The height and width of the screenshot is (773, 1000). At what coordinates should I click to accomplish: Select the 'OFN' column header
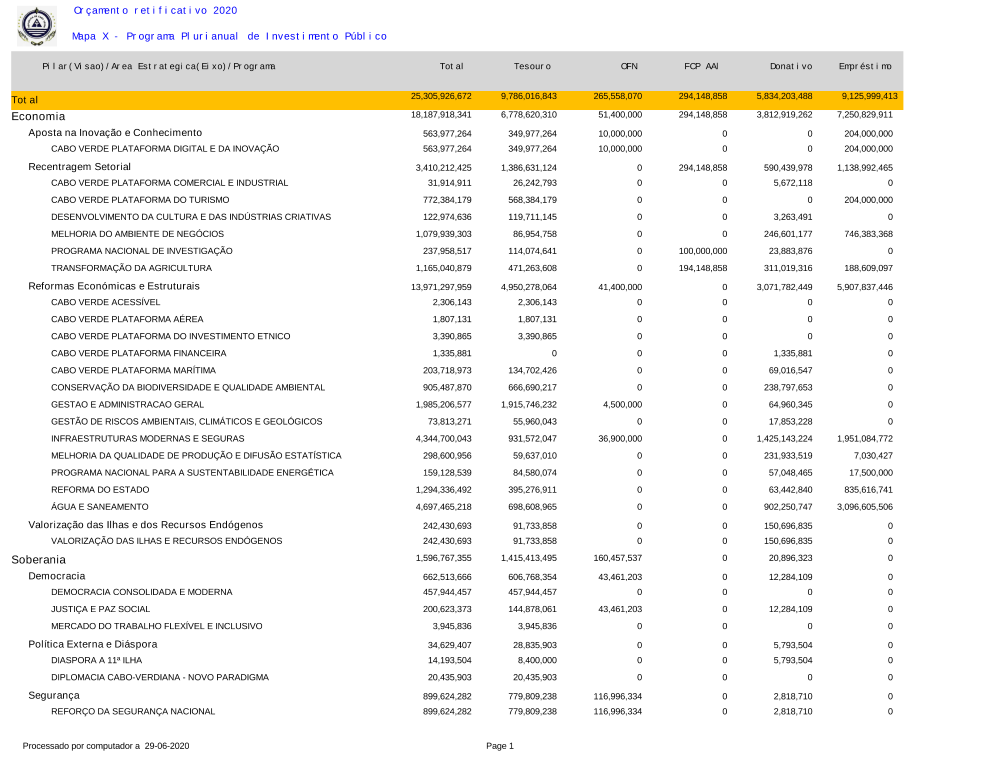point(629,67)
